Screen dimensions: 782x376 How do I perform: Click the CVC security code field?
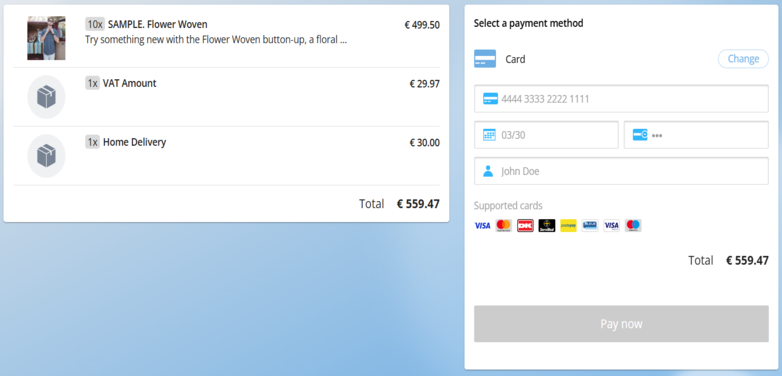696,135
